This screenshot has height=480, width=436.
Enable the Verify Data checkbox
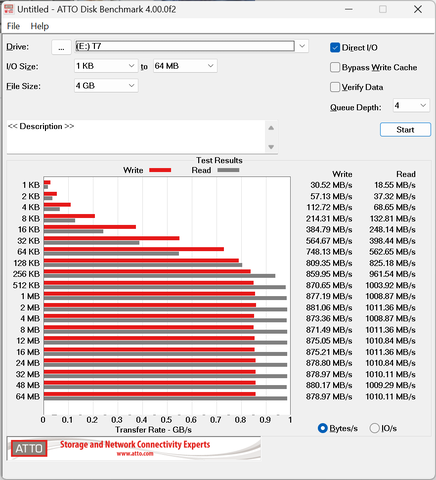pos(335,87)
